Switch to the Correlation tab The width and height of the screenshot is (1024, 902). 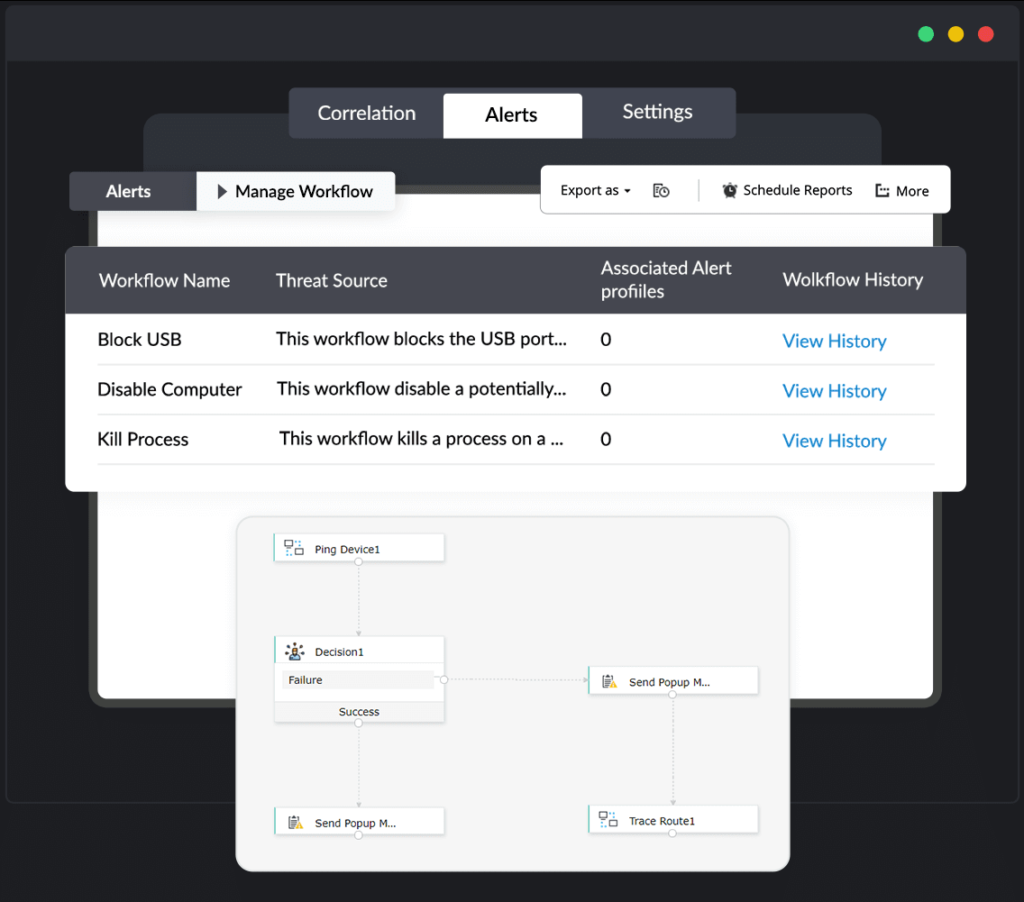(x=366, y=113)
